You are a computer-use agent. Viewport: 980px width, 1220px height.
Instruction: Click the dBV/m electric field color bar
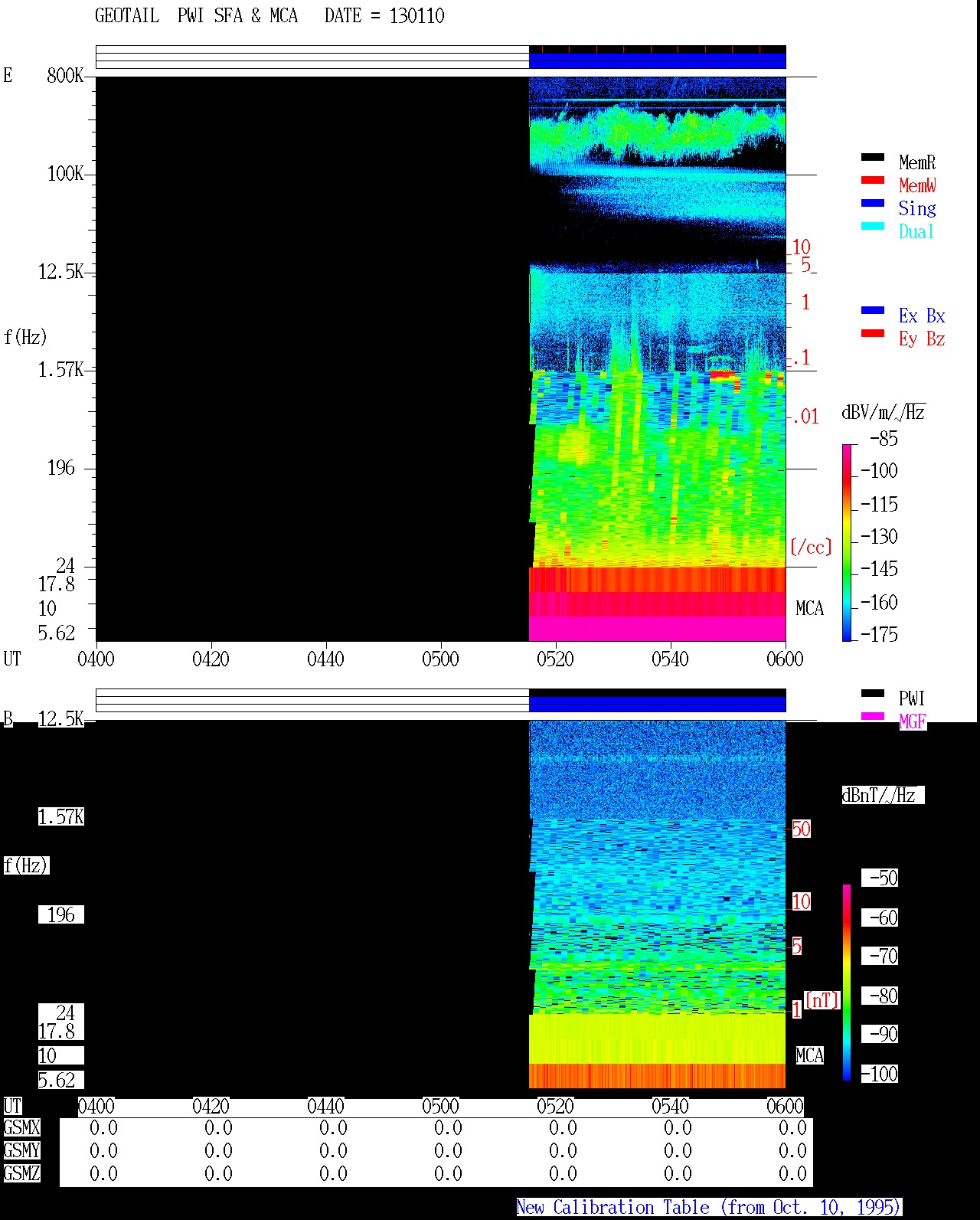tap(847, 542)
